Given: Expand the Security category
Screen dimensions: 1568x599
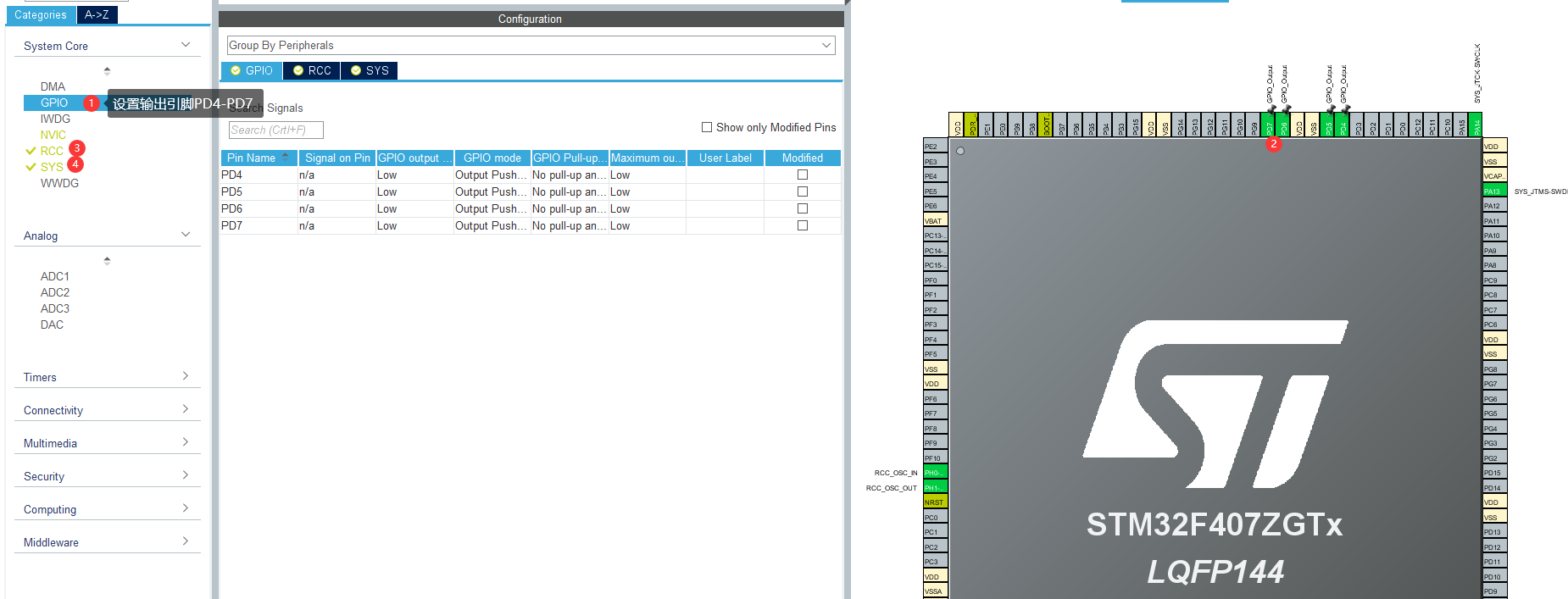Looking at the screenshot, I should (x=186, y=475).
